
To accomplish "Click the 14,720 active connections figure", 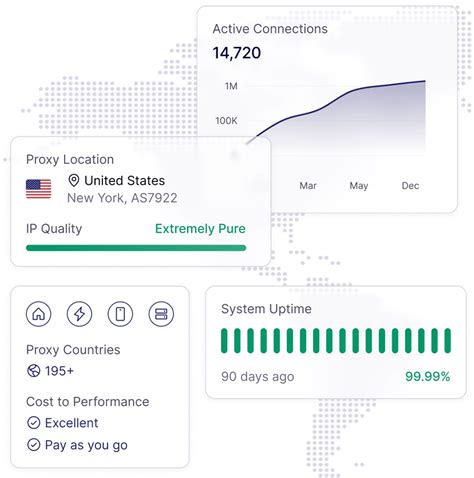I will pyautogui.click(x=237, y=53).
